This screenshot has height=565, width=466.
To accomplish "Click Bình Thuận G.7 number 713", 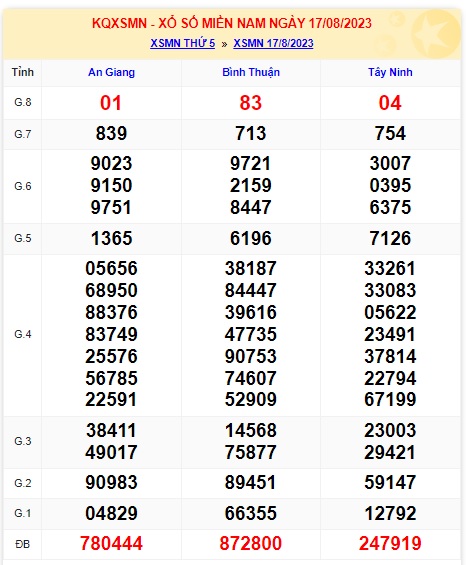I will click(x=251, y=134).
